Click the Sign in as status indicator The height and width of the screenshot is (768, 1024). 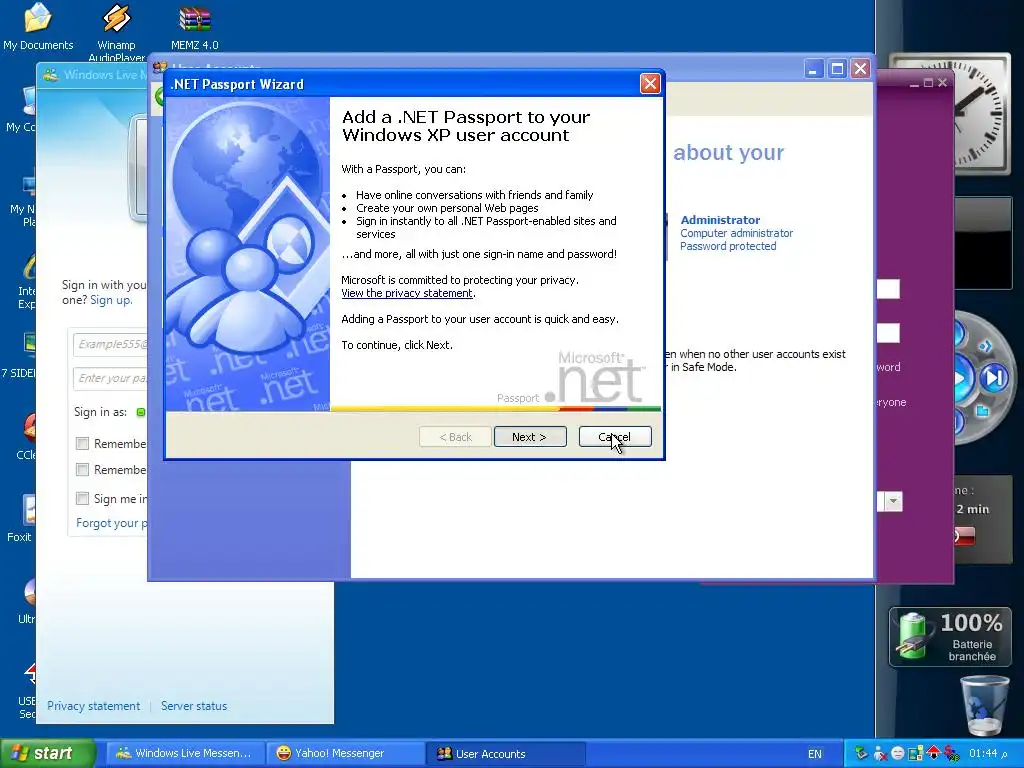coord(140,412)
